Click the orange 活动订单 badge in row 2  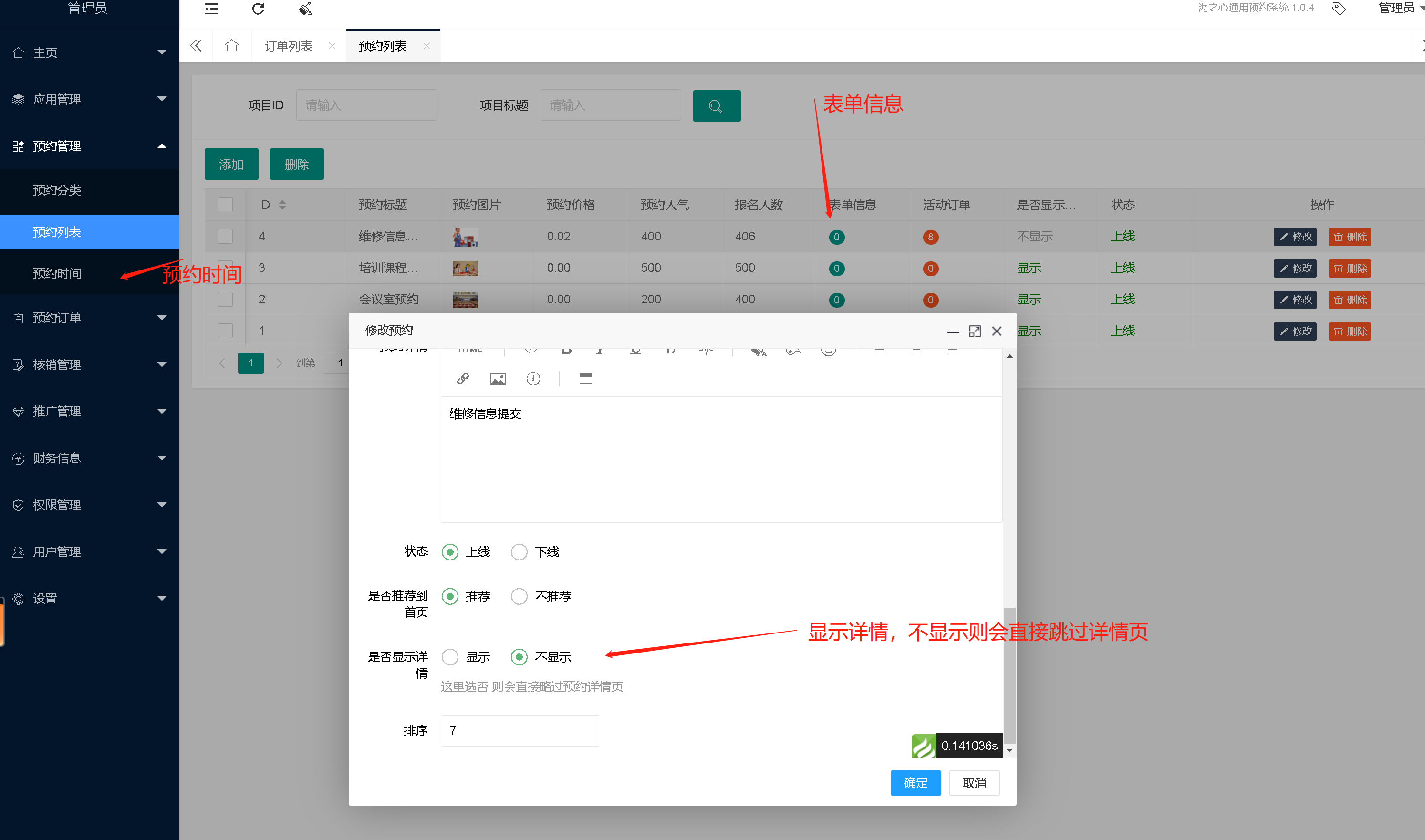point(930,300)
